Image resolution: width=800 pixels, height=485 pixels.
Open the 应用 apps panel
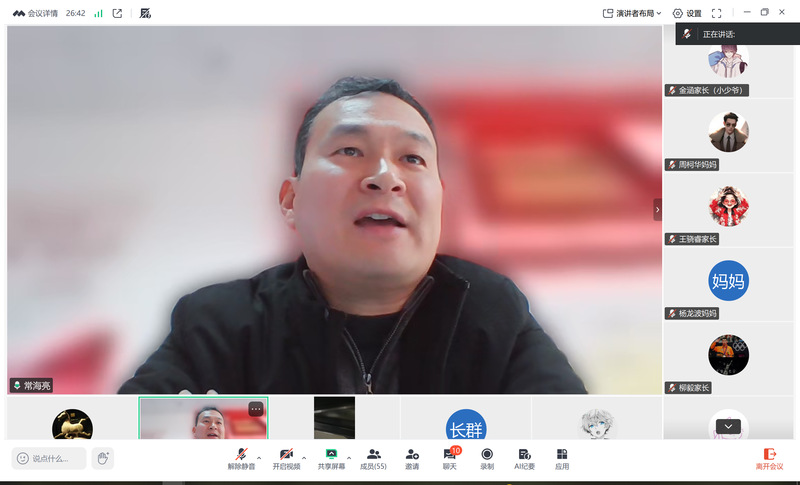coord(562,458)
